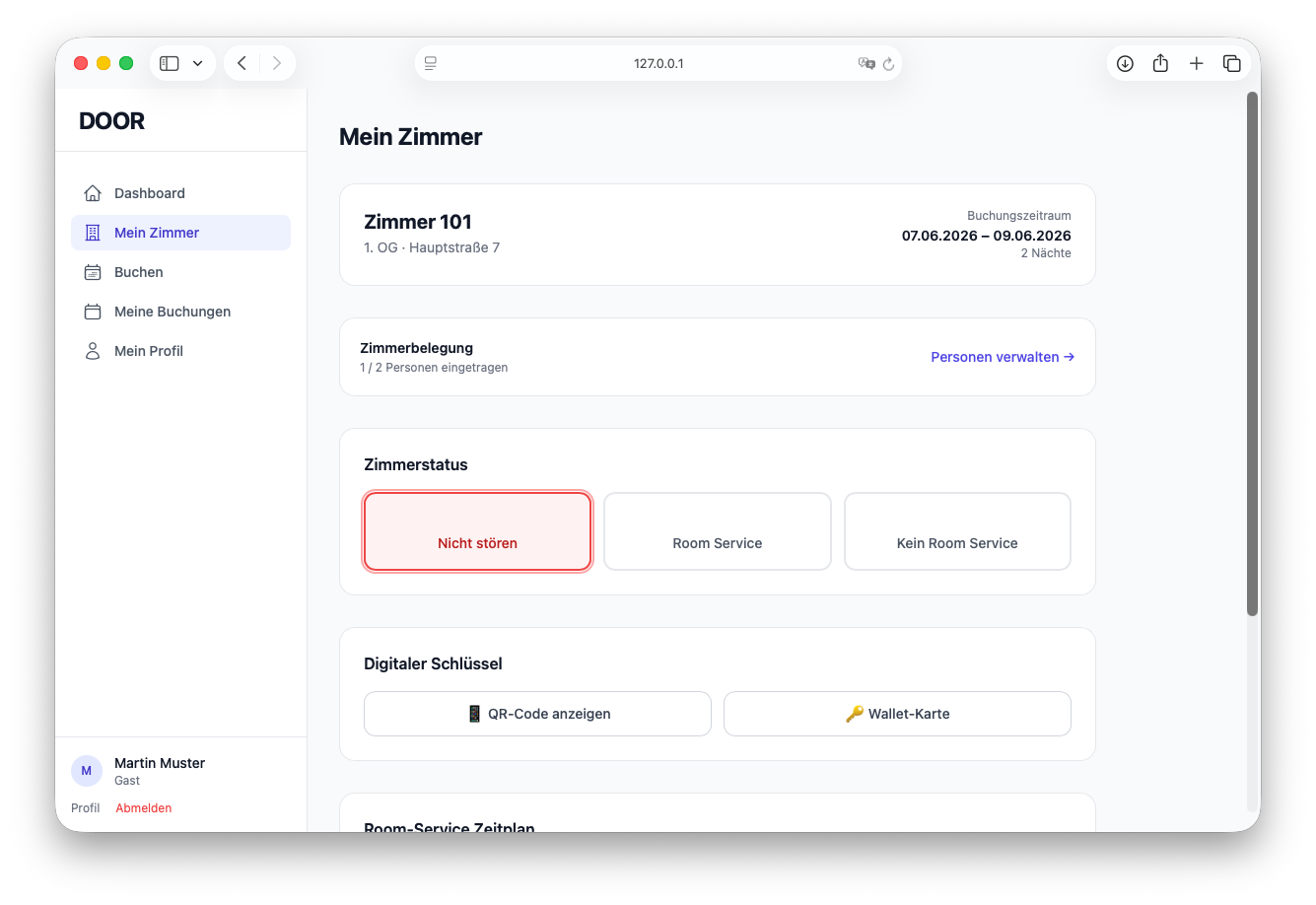Click the 127.0.0.1 address field
1316x905 pixels.
point(658,63)
